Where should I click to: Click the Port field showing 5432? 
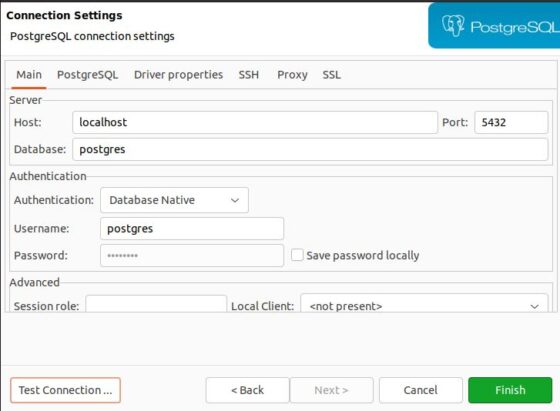pyautogui.click(x=511, y=122)
